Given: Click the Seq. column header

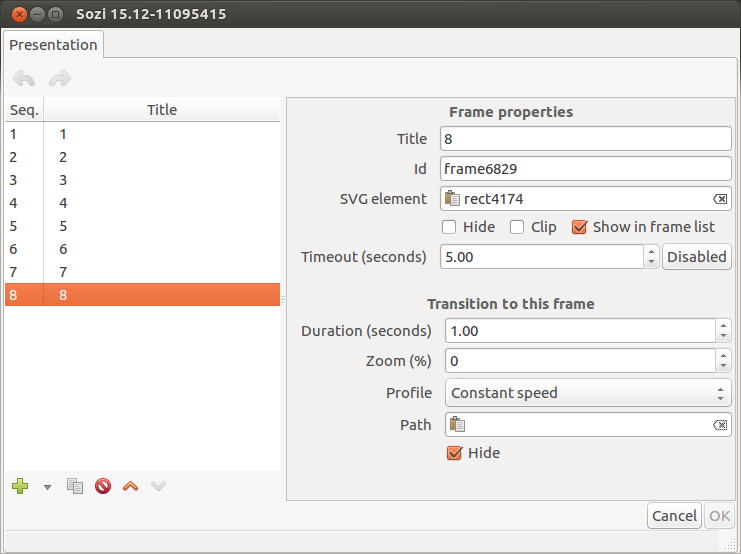Looking at the screenshot, I should point(24,110).
